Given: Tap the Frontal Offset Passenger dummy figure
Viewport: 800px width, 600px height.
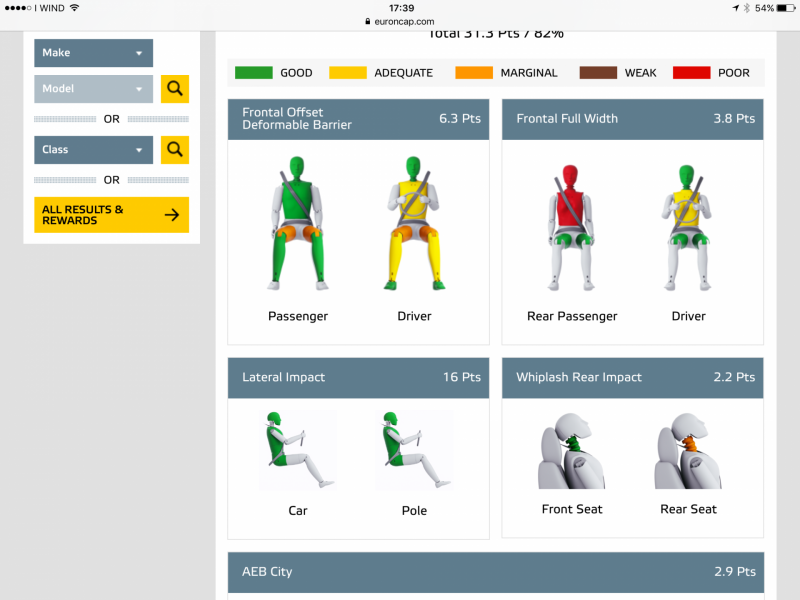Looking at the screenshot, I should tap(298, 223).
